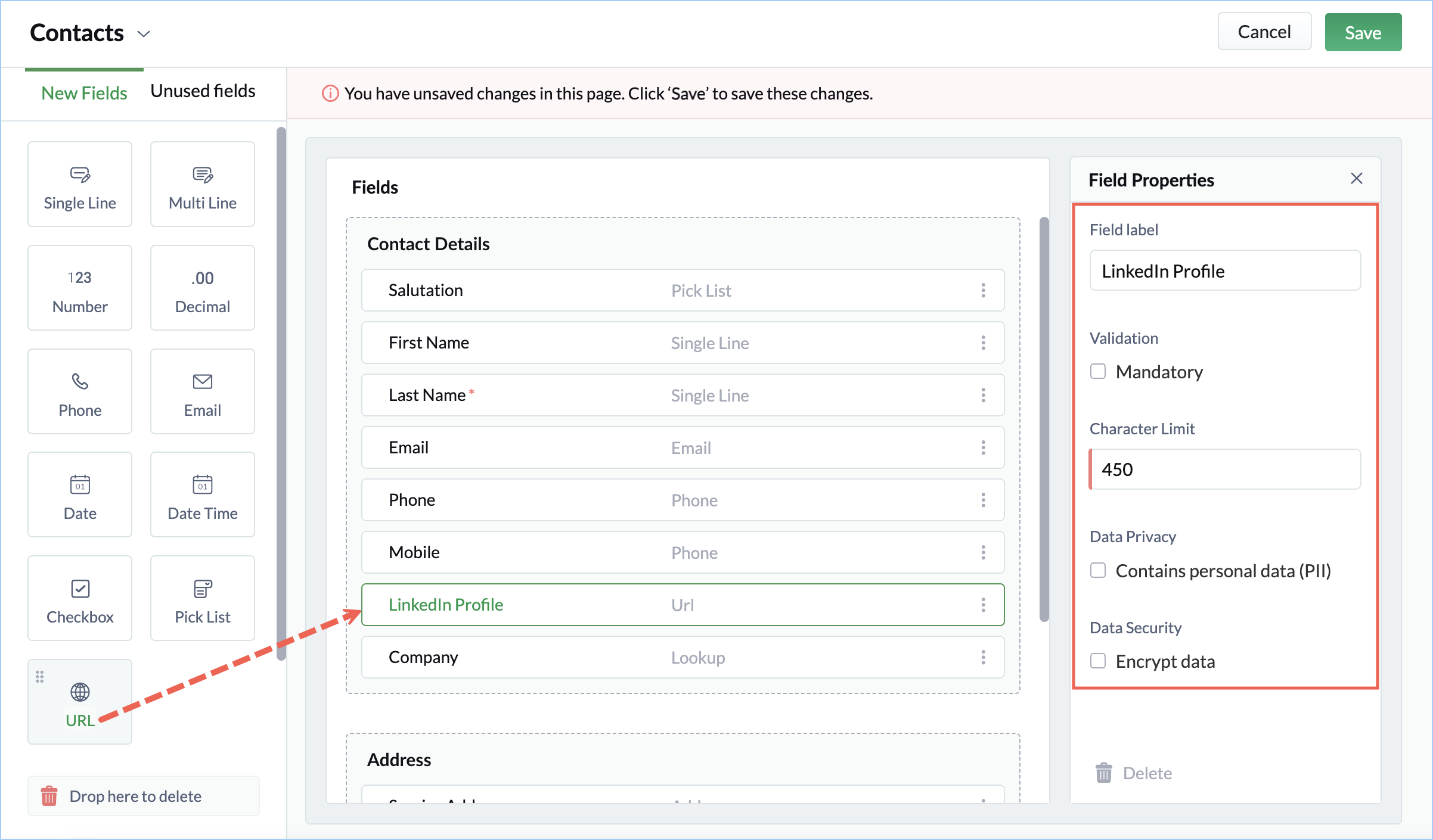Viewport: 1433px width, 840px height.
Task: Toggle the Encrypt data checkbox
Action: click(x=1098, y=661)
